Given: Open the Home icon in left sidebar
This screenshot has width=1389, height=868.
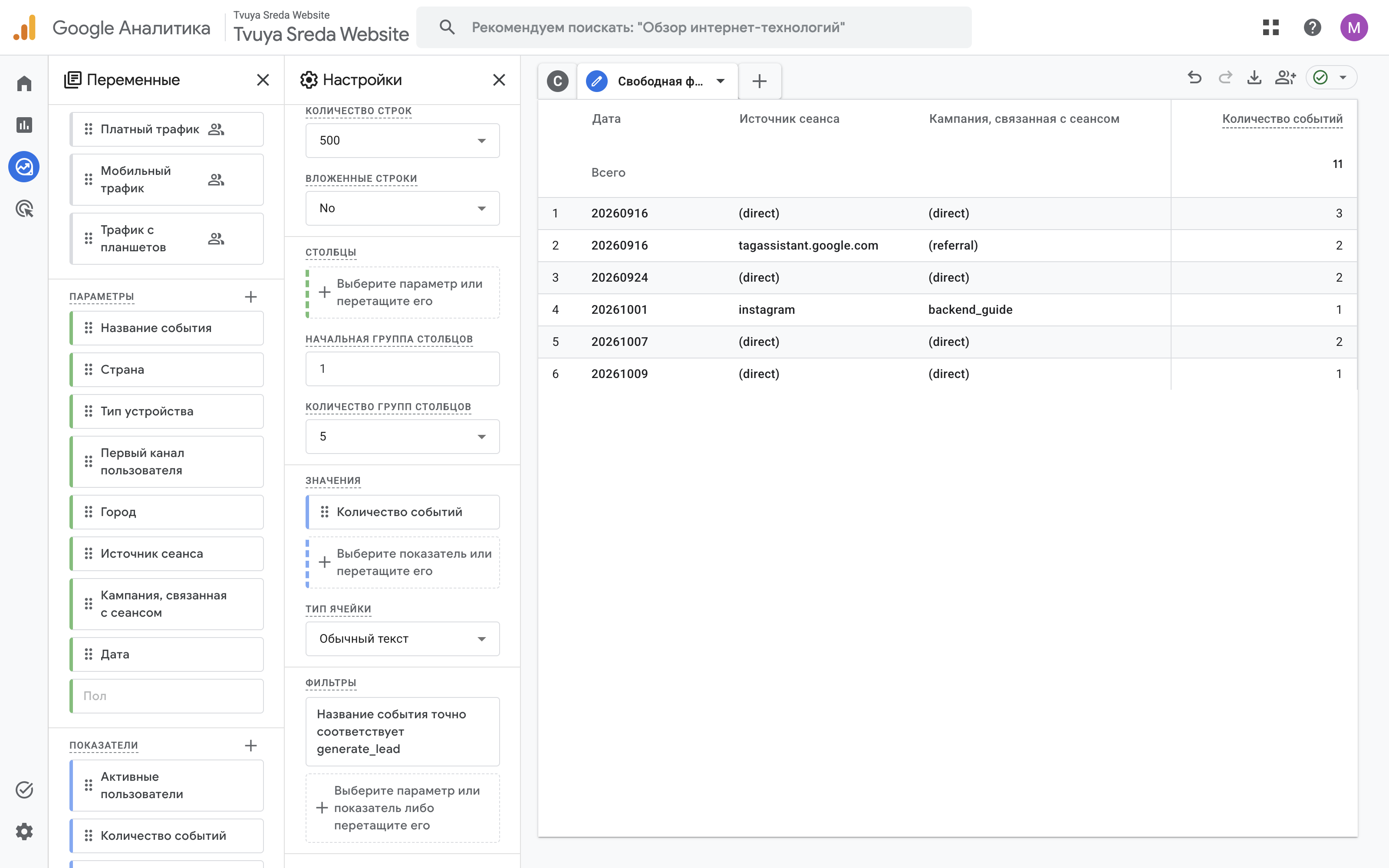Looking at the screenshot, I should (x=24, y=84).
